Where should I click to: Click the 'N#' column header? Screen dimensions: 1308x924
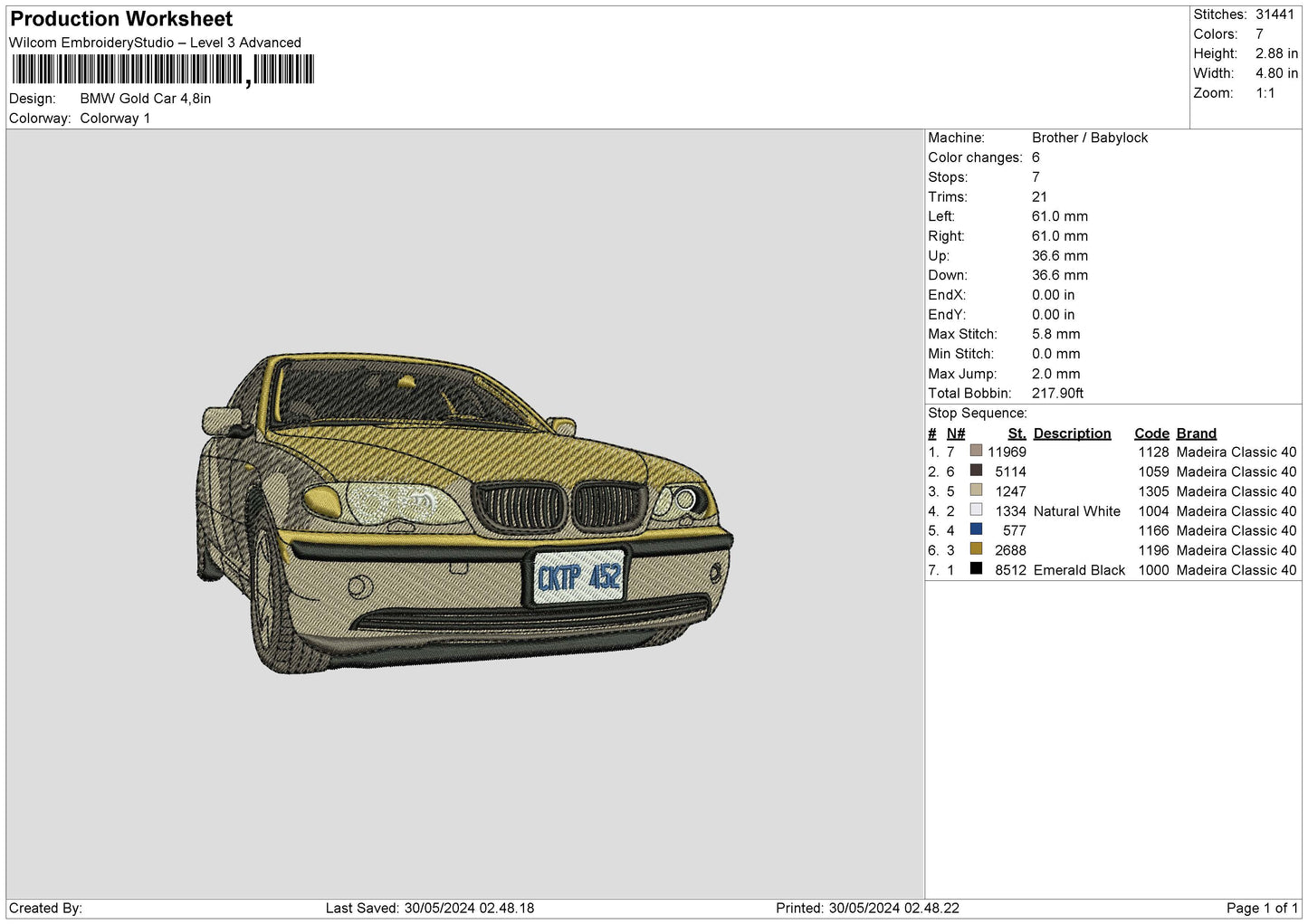point(956,433)
